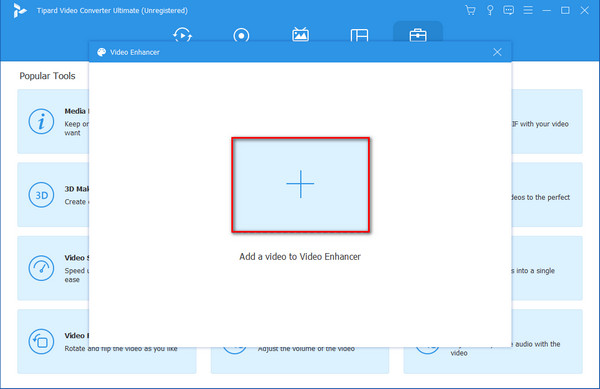The height and width of the screenshot is (389, 600).
Task: Maximize the Tipard main window
Action: (x=565, y=10)
